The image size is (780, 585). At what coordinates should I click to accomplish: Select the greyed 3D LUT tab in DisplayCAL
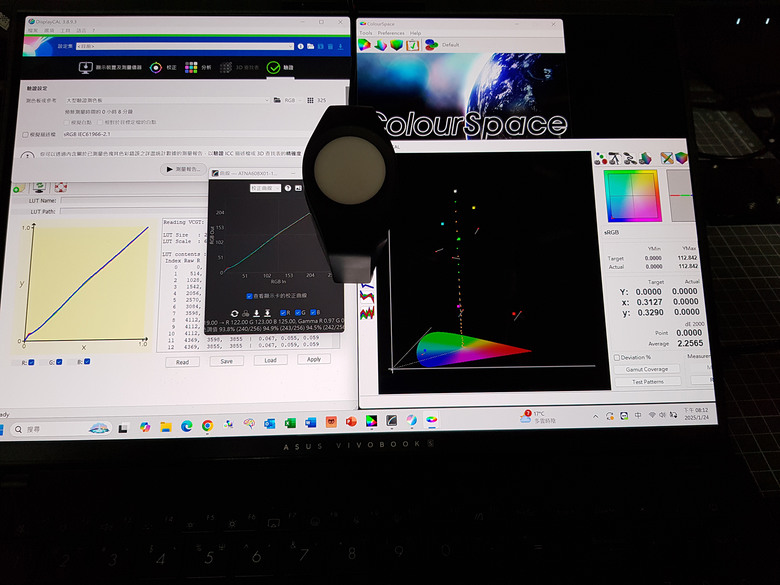(x=239, y=67)
